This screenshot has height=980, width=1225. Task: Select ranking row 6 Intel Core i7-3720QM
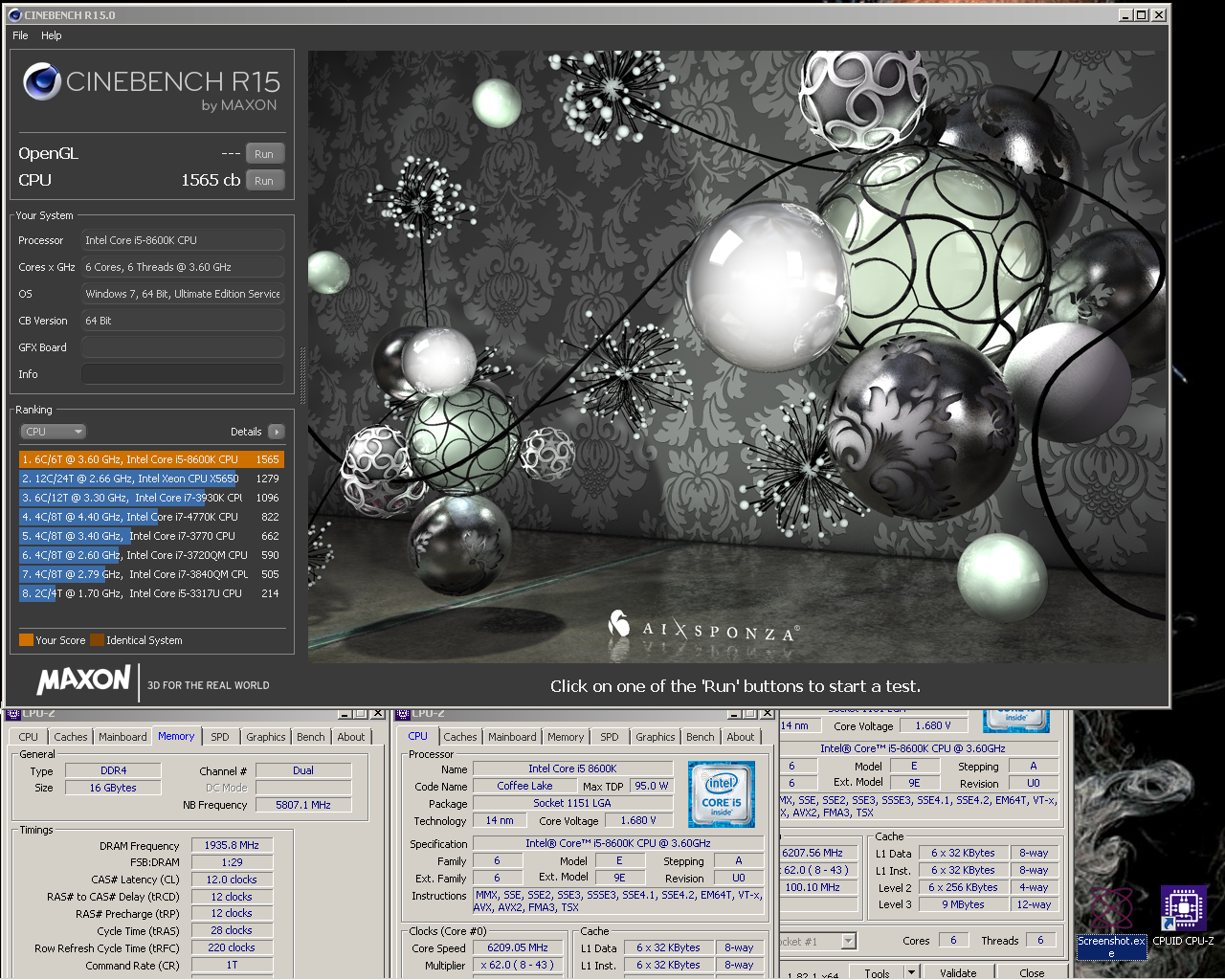coord(151,555)
